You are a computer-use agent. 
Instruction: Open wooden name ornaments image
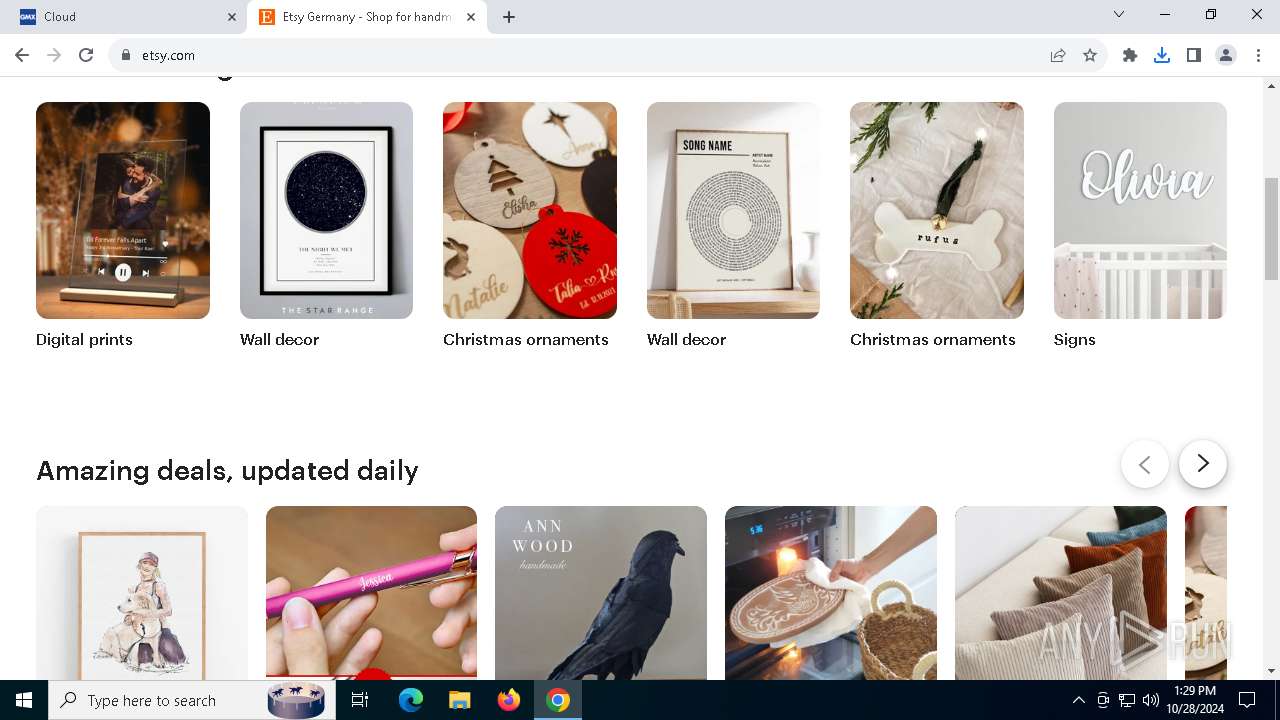(x=530, y=210)
